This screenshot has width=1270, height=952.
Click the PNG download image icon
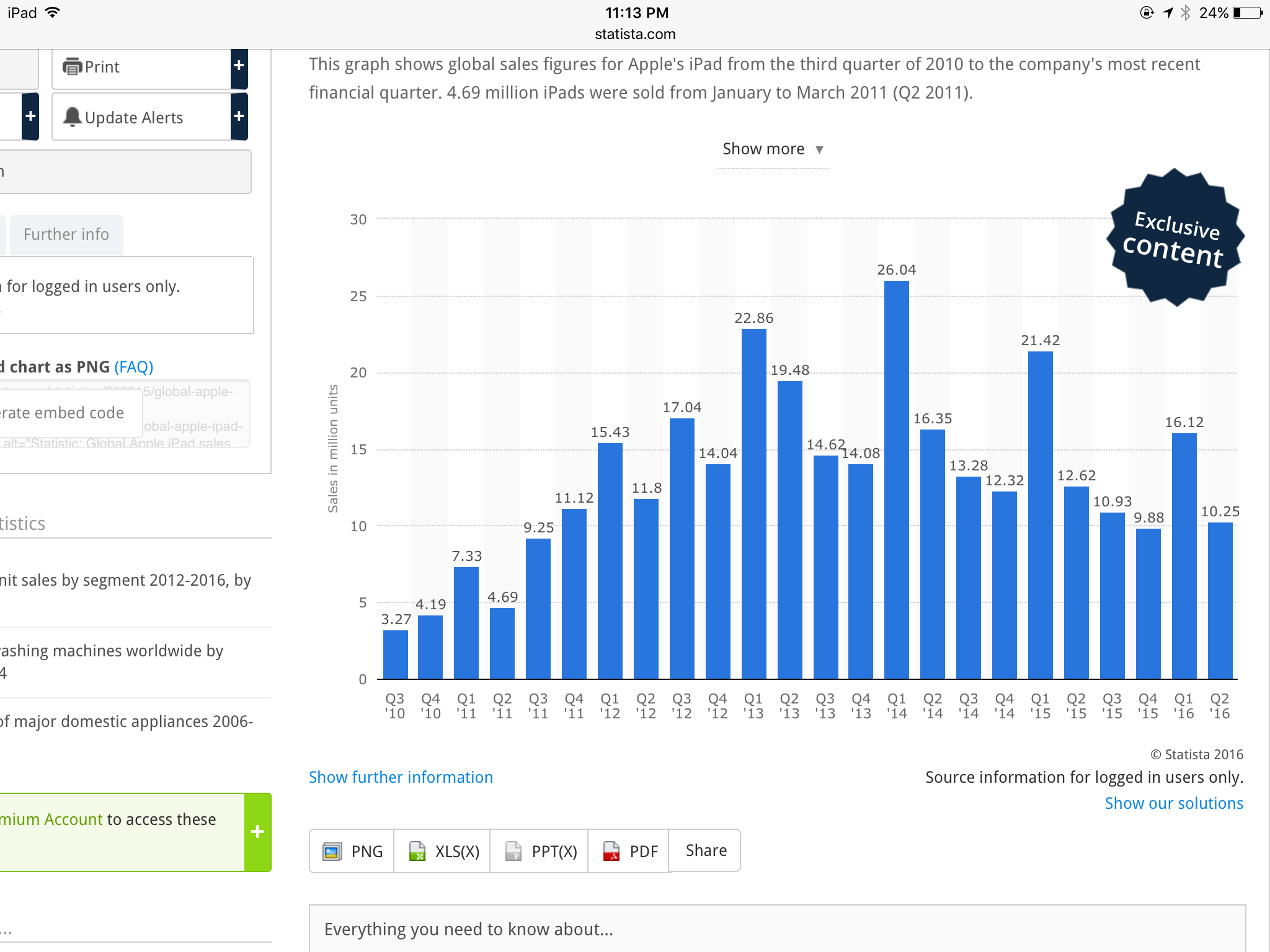click(x=332, y=852)
